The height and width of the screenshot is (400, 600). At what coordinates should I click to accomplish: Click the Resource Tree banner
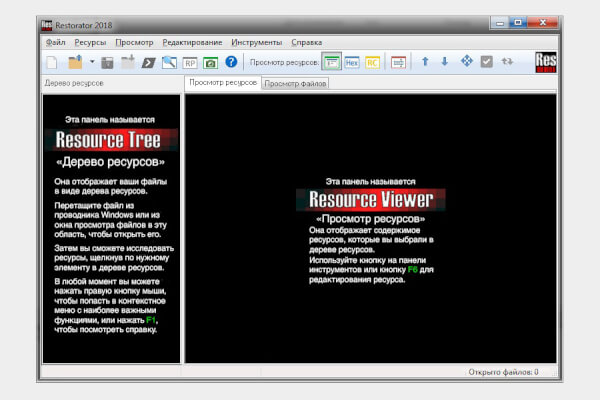[111, 140]
